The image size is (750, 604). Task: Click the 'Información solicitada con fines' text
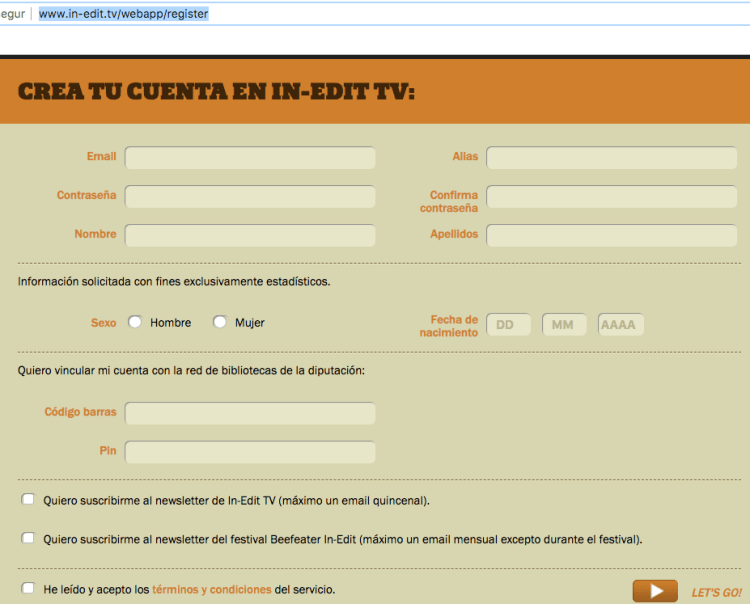pyautogui.click(x=174, y=281)
